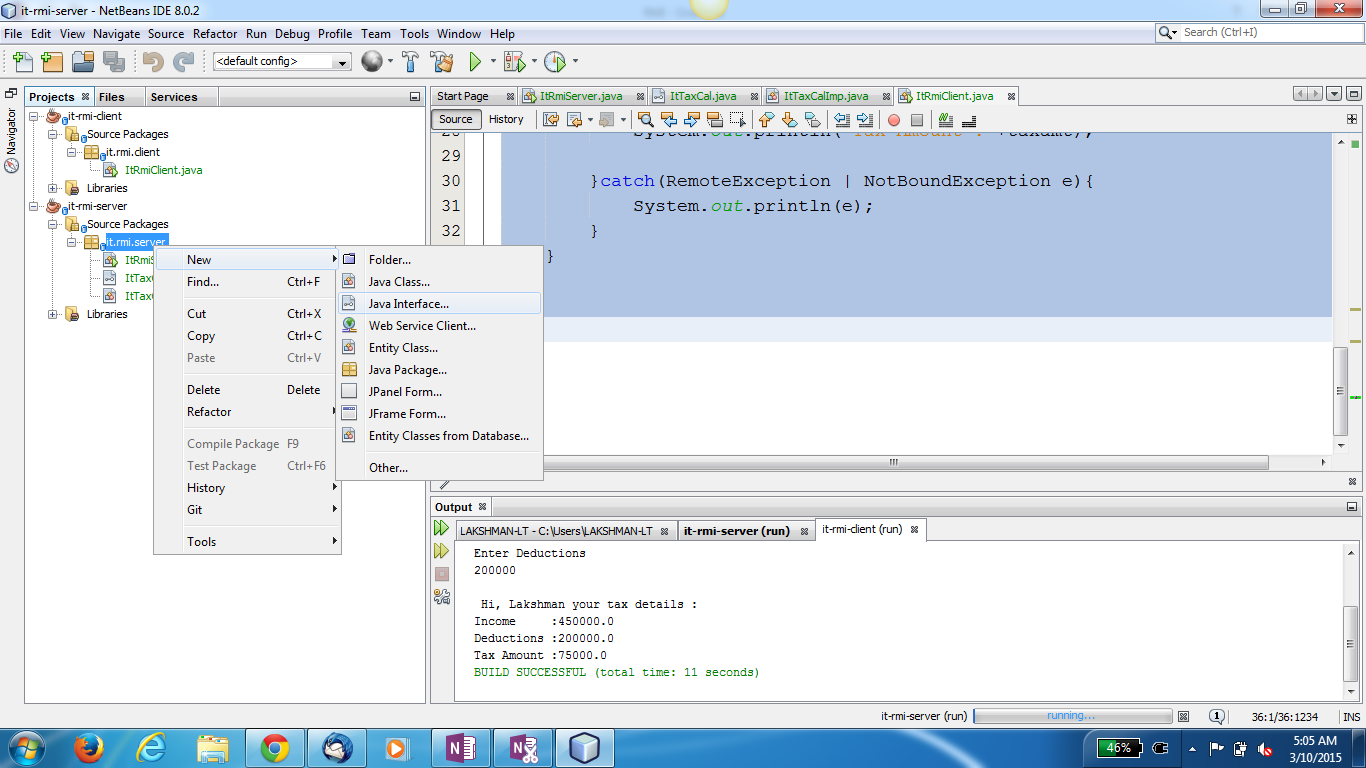
Task: Open Google Chrome from the Windows taskbar
Action: 274,747
